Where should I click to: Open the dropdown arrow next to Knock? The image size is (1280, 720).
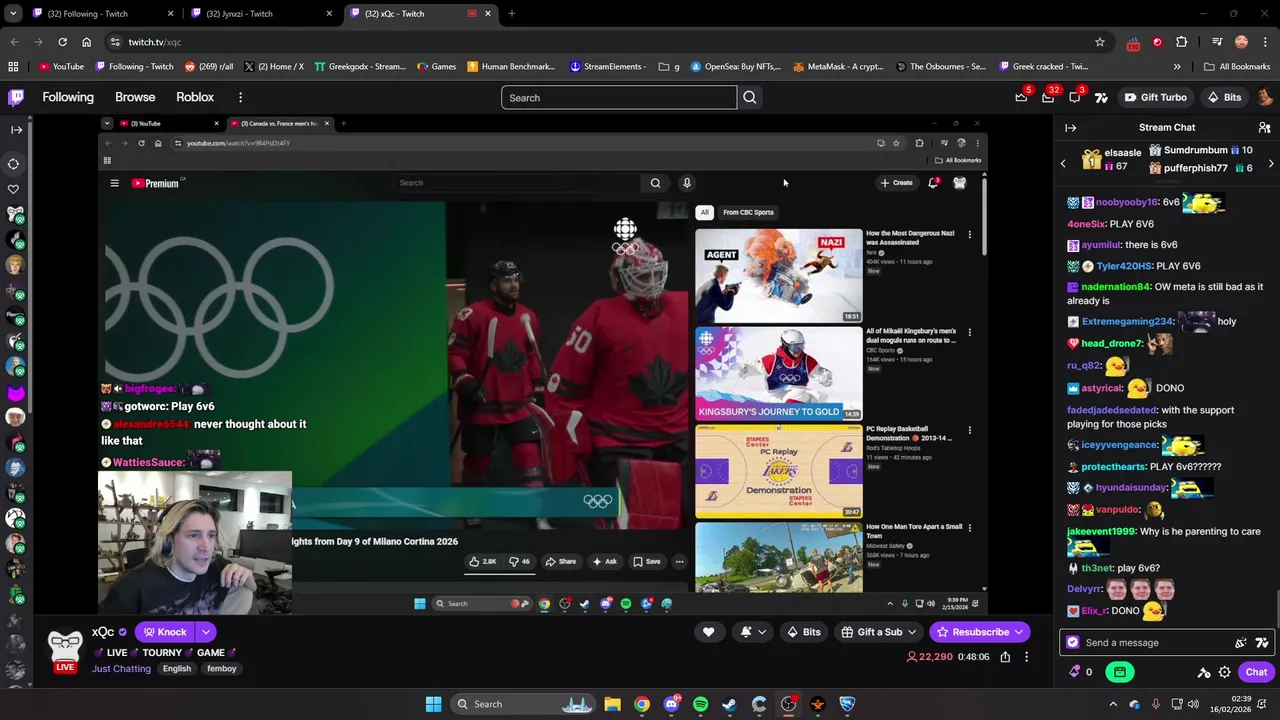(x=206, y=632)
